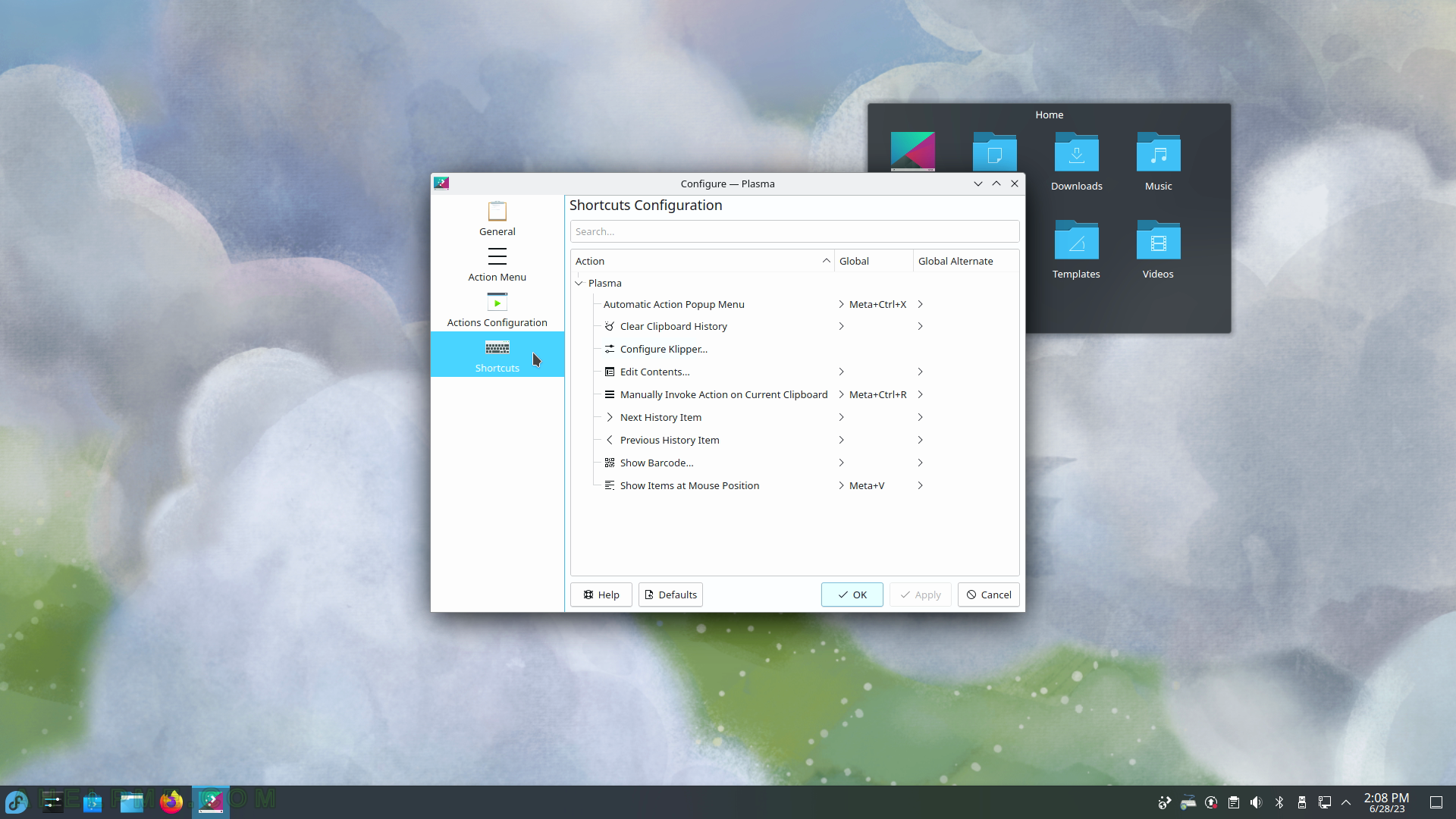Expand Global Alternate for Previous History Item
The image size is (1456, 819).
pos(920,440)
